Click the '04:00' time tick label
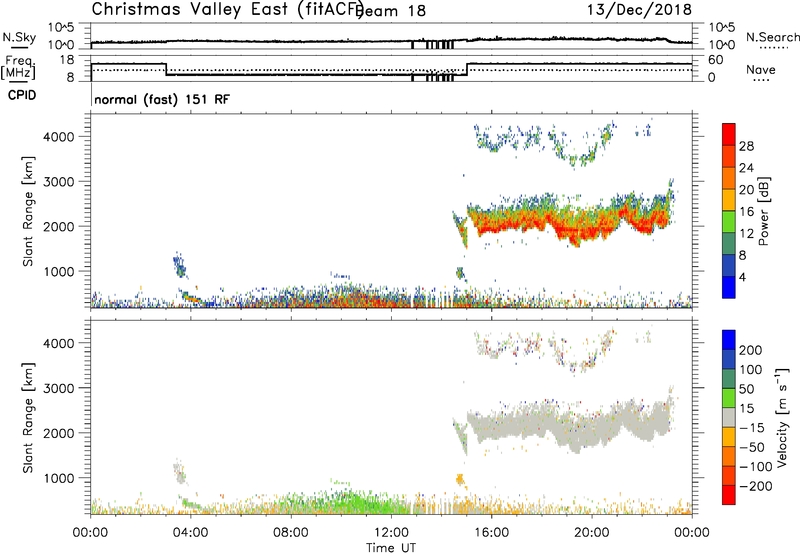Screen dimensions: 800x554 (x=191, y=533)
